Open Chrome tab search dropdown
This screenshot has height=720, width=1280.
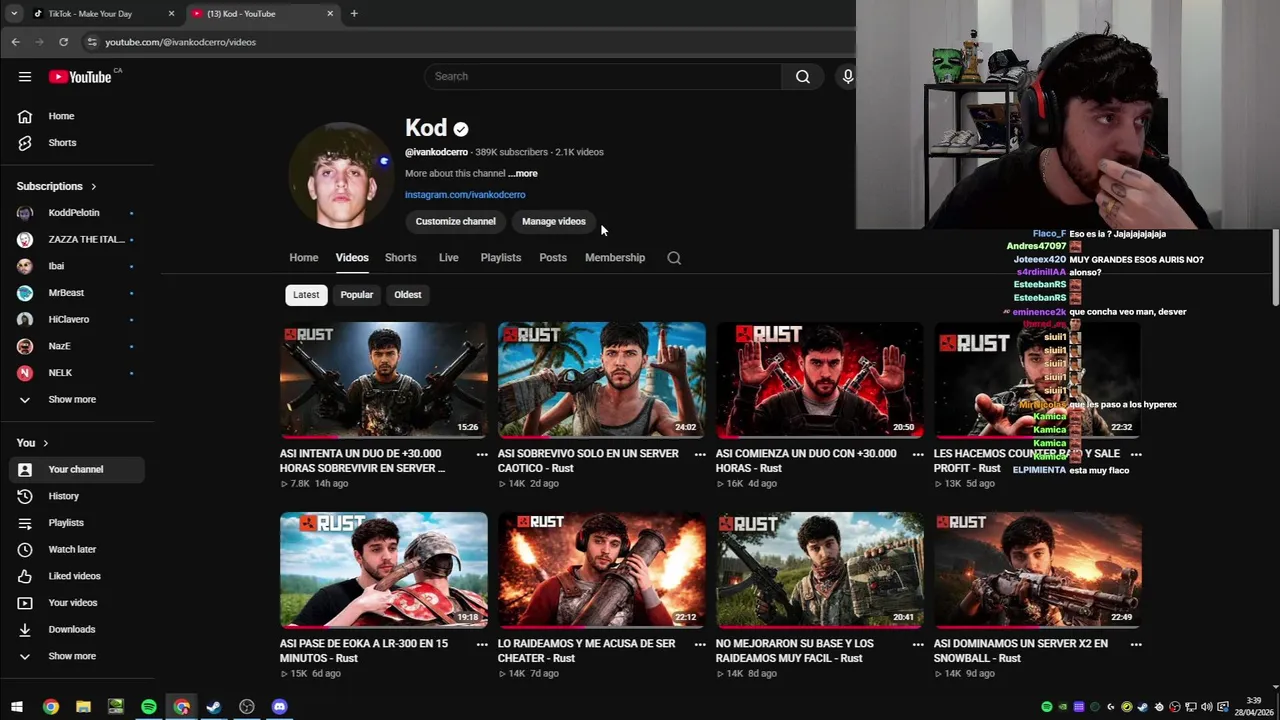14,14
